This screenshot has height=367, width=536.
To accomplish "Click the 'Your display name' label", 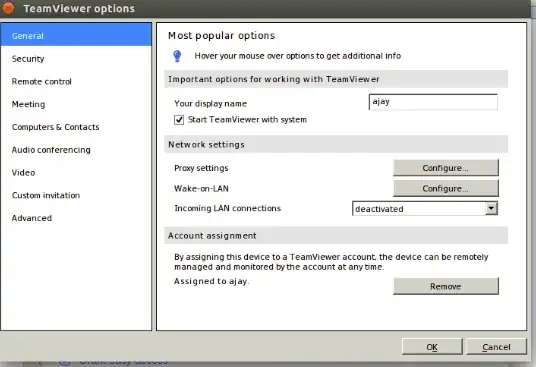I will coord(210,104).
